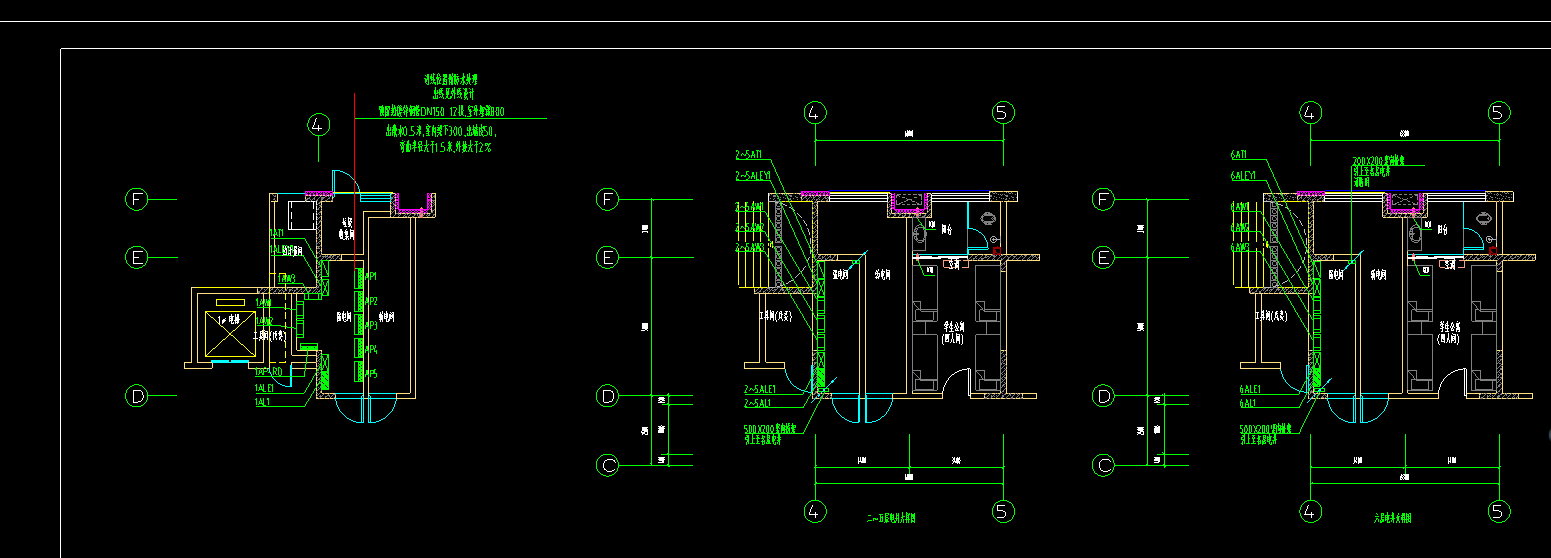
Task: Click the DN150 steel pipe note text
Action: coord(440,112)
